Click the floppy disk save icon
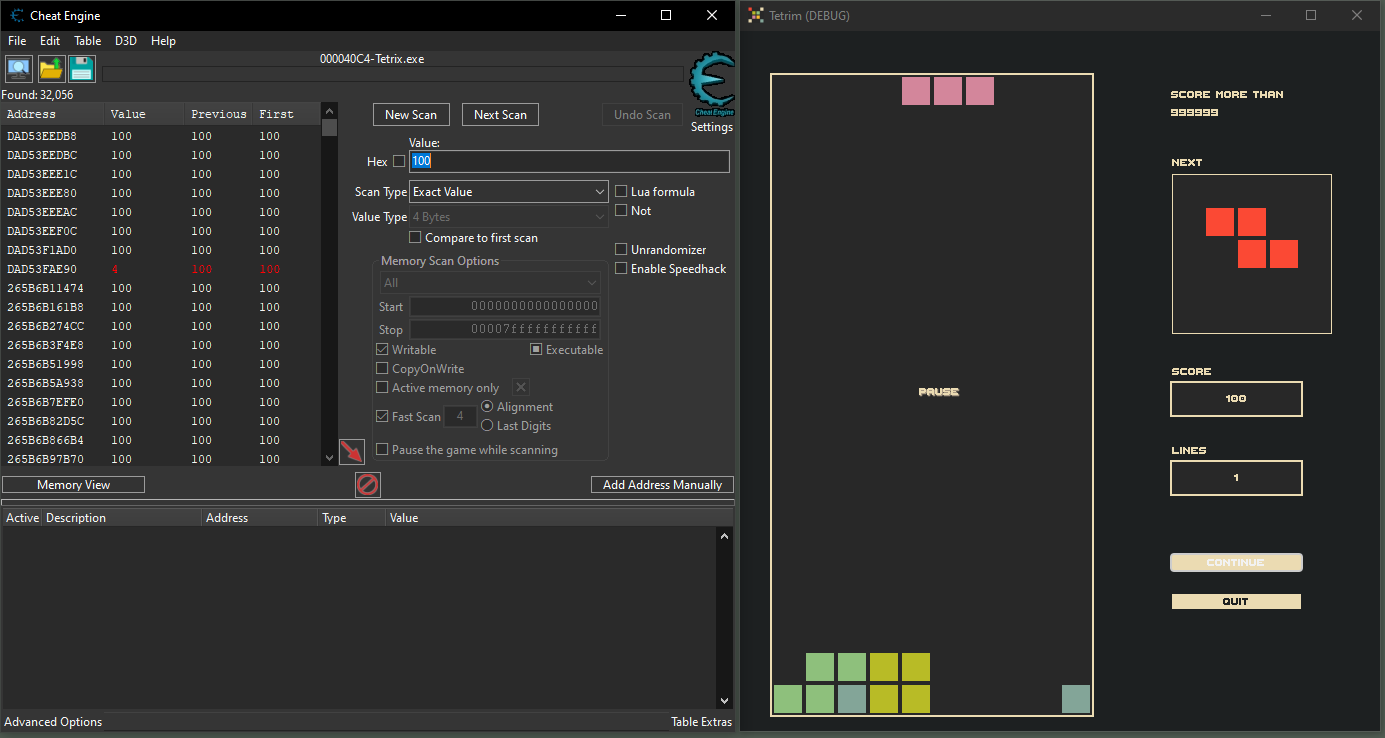Screen dimensions: 1385x738 82,69
